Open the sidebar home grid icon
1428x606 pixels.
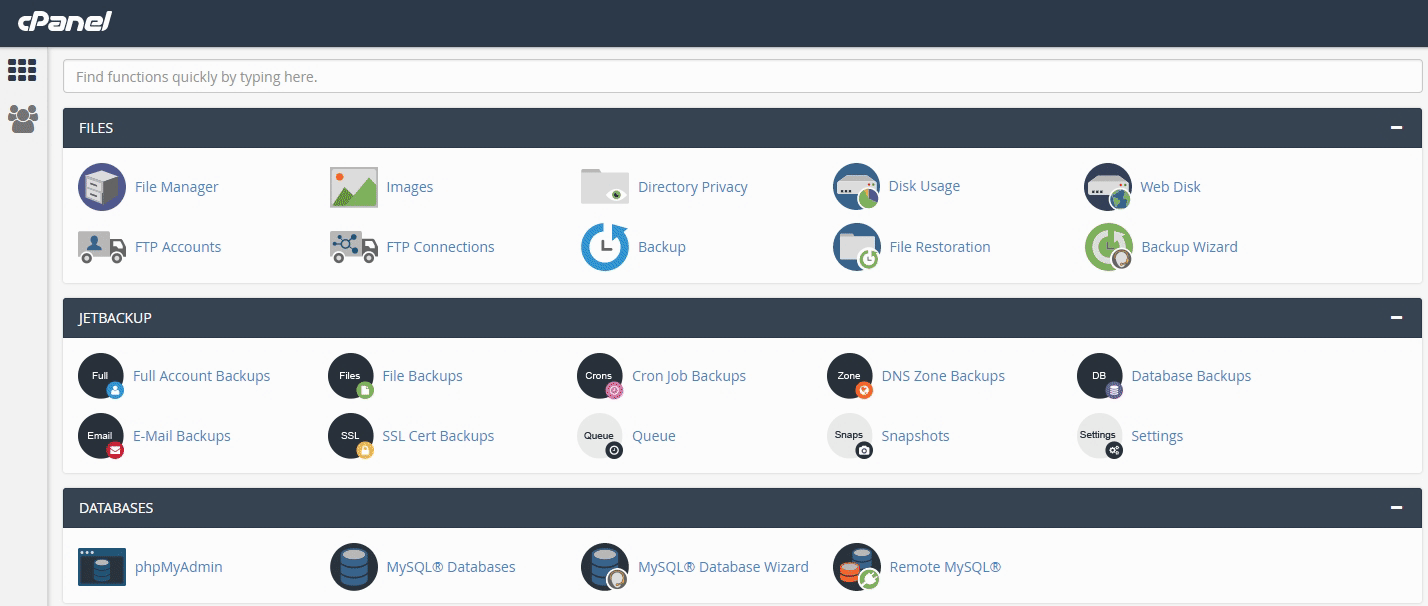pos(22,70)
